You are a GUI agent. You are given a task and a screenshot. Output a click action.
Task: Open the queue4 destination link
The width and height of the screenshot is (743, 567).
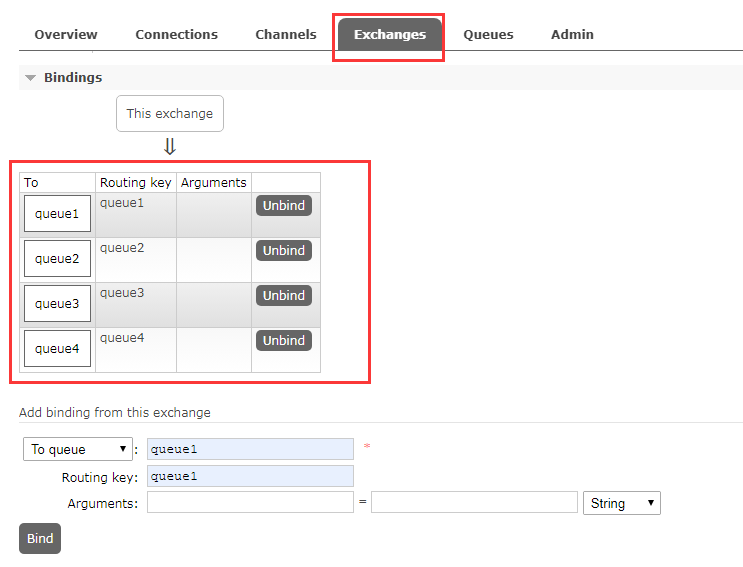point(57,349)
